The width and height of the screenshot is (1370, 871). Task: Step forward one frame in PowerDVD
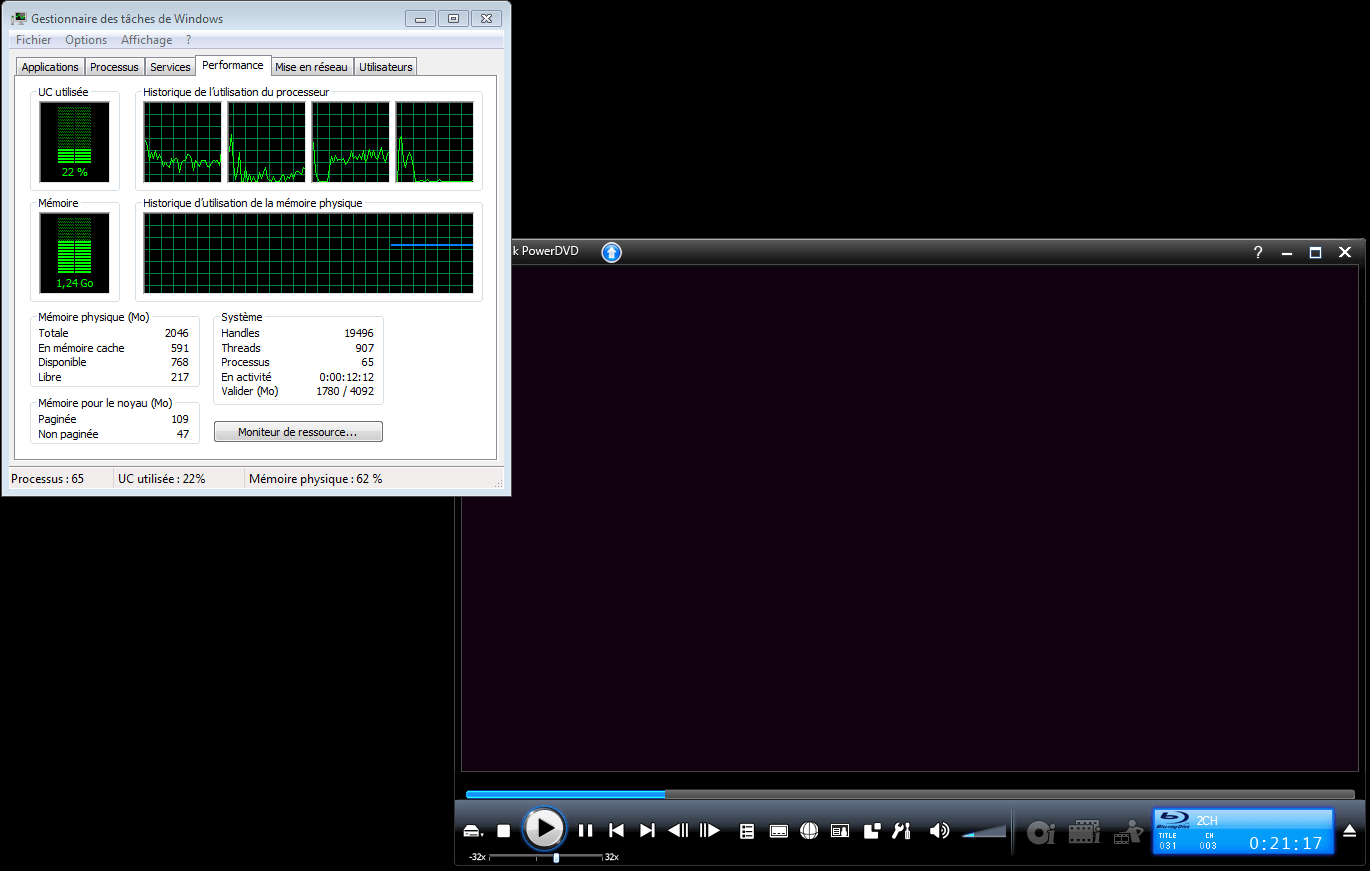coord(710,831)
